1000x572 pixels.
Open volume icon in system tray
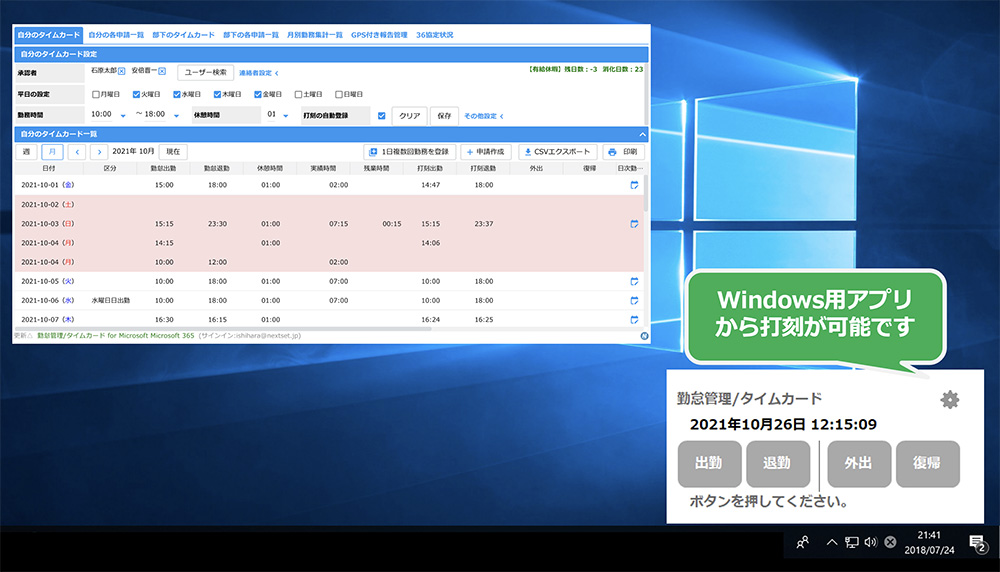871,543
